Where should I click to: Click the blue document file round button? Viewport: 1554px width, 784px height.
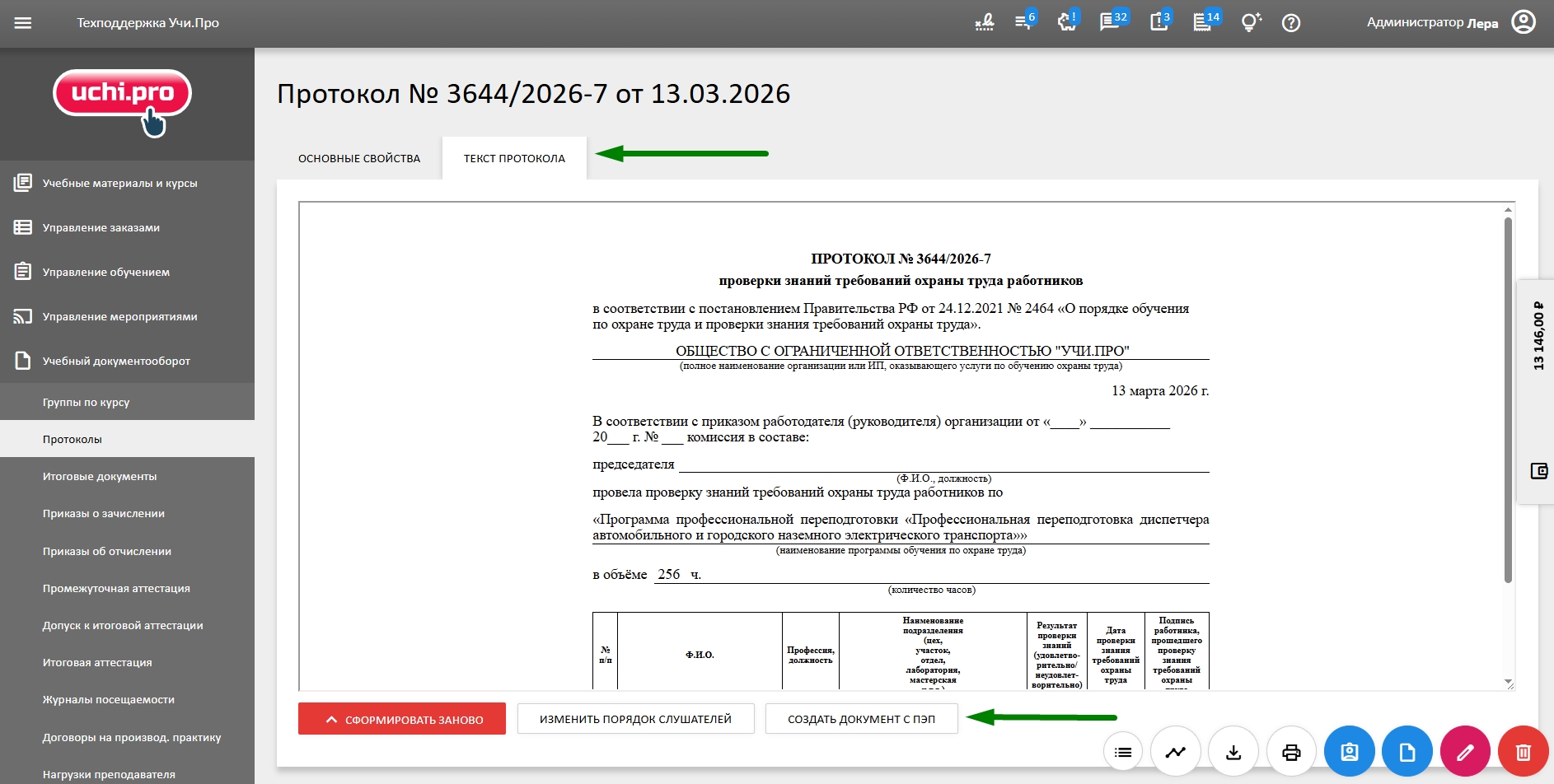point(1407,752)
